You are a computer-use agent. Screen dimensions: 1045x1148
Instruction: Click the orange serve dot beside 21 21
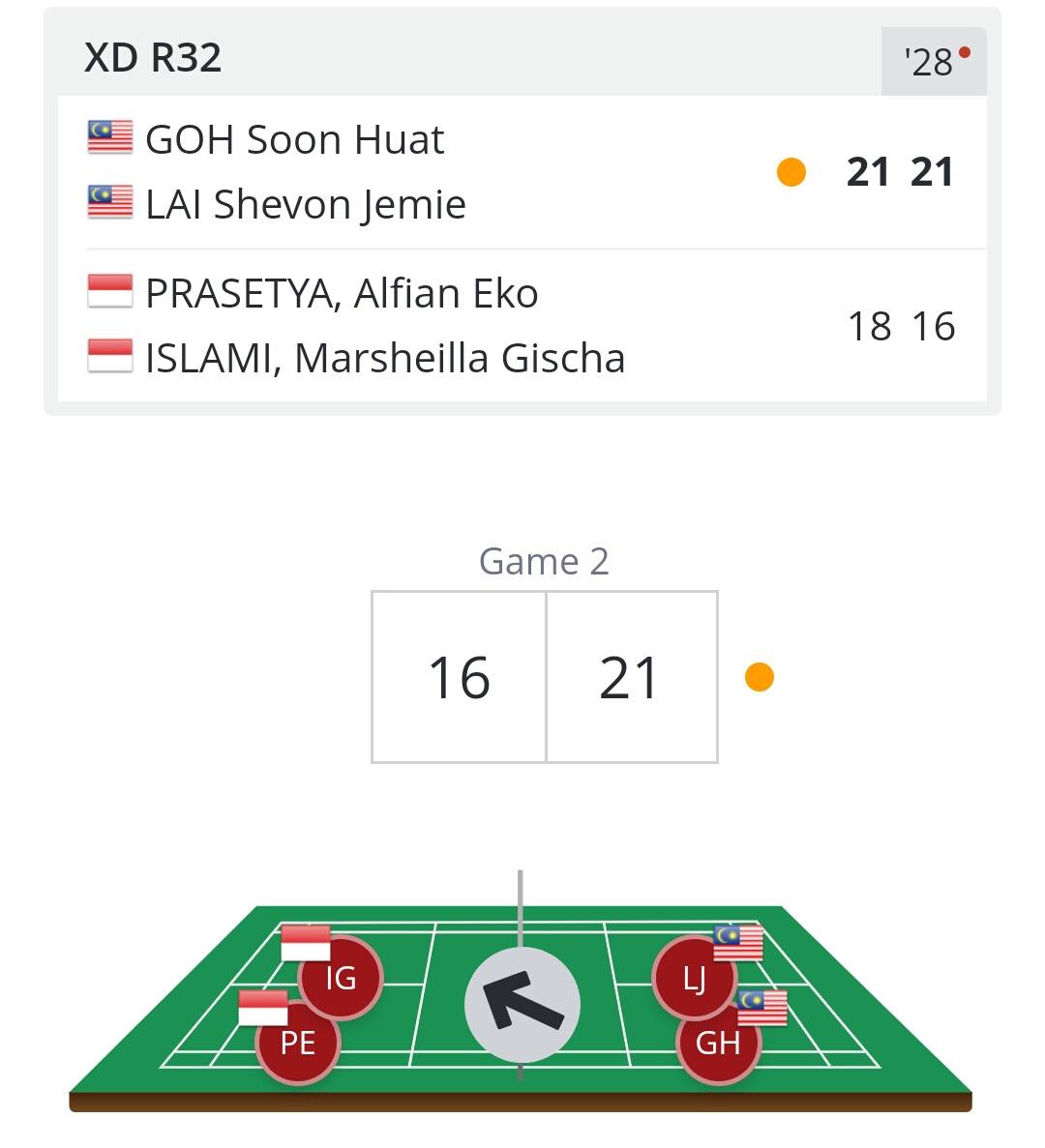791,172
